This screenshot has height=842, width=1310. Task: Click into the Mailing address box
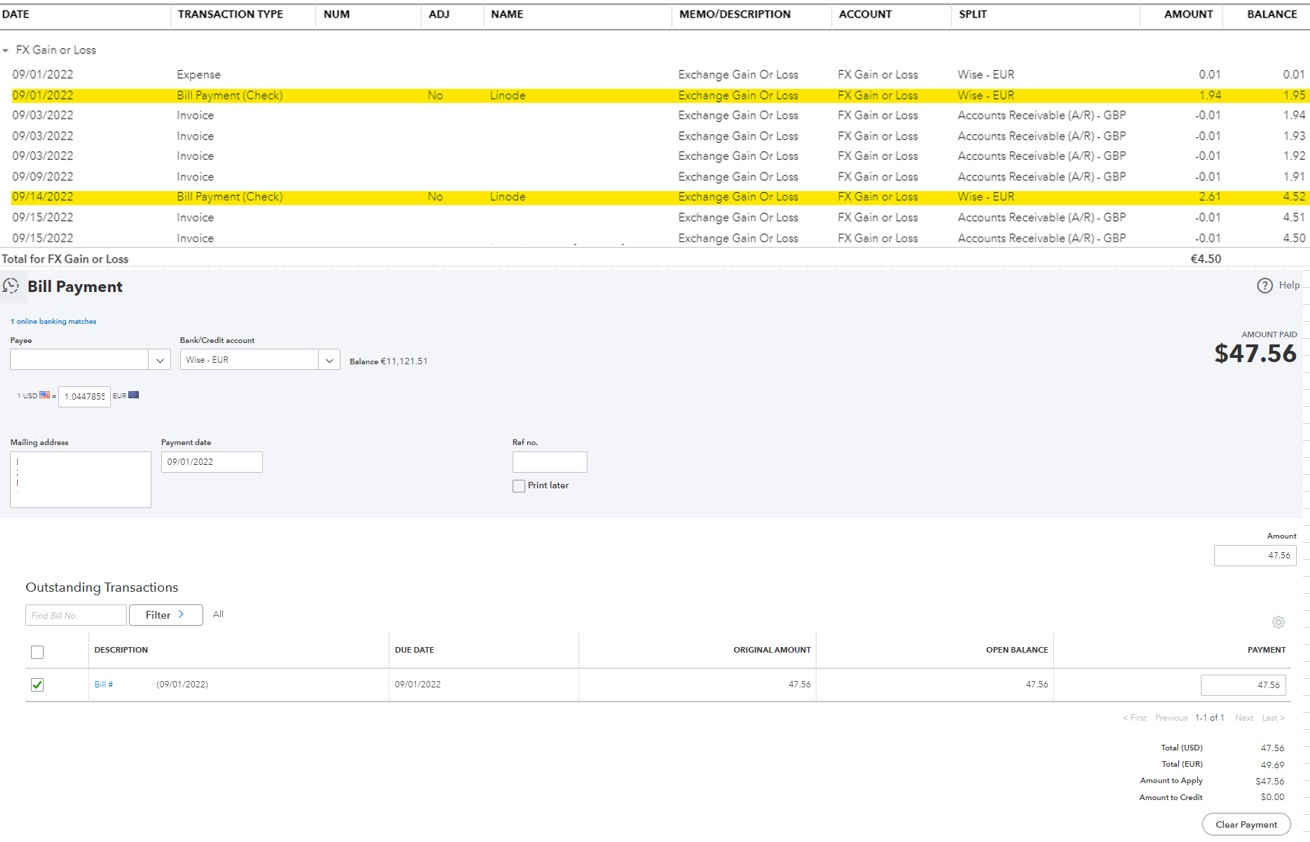[x=81, y=480]
